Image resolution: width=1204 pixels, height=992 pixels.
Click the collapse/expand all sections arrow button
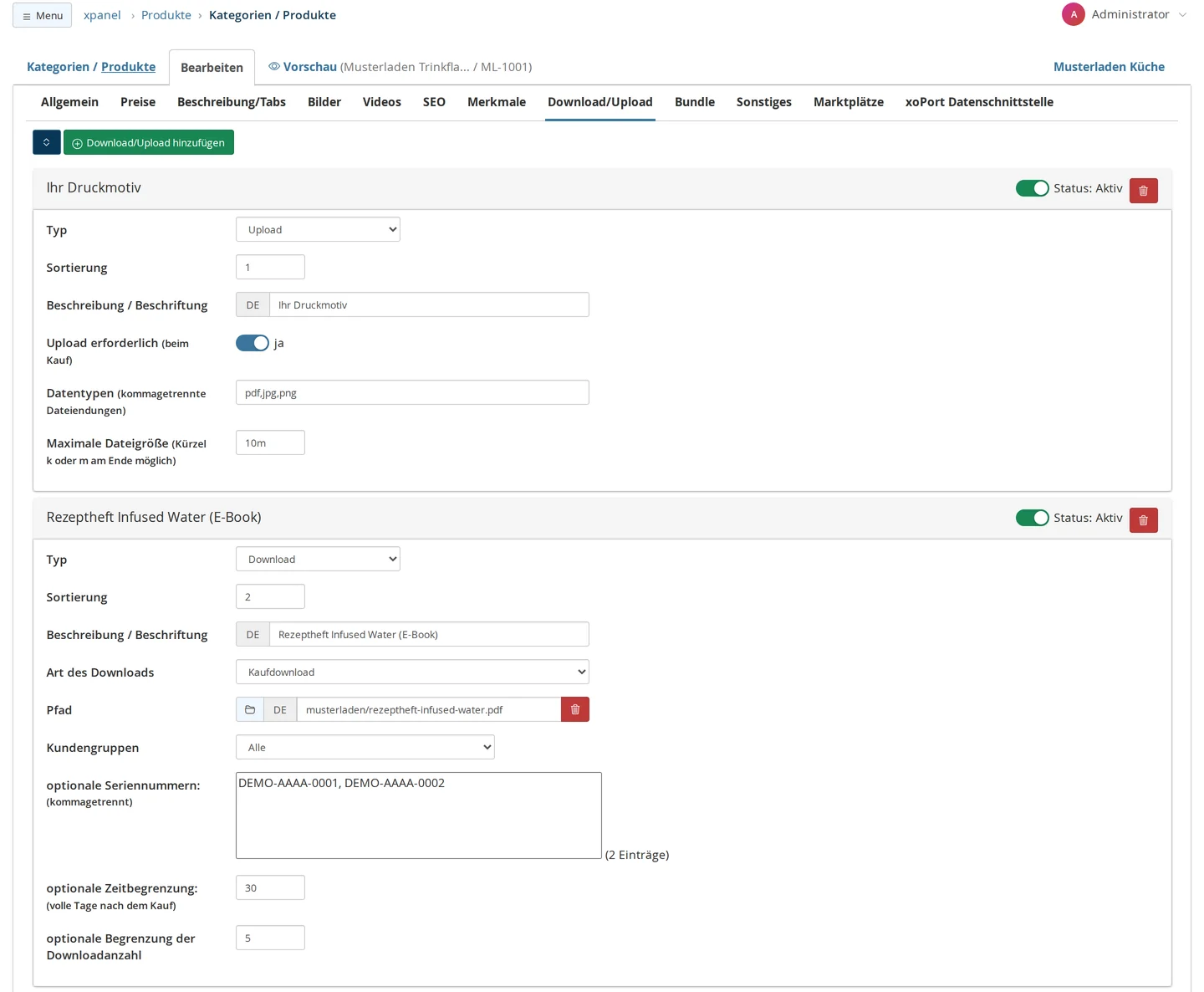tap(47, 142)
